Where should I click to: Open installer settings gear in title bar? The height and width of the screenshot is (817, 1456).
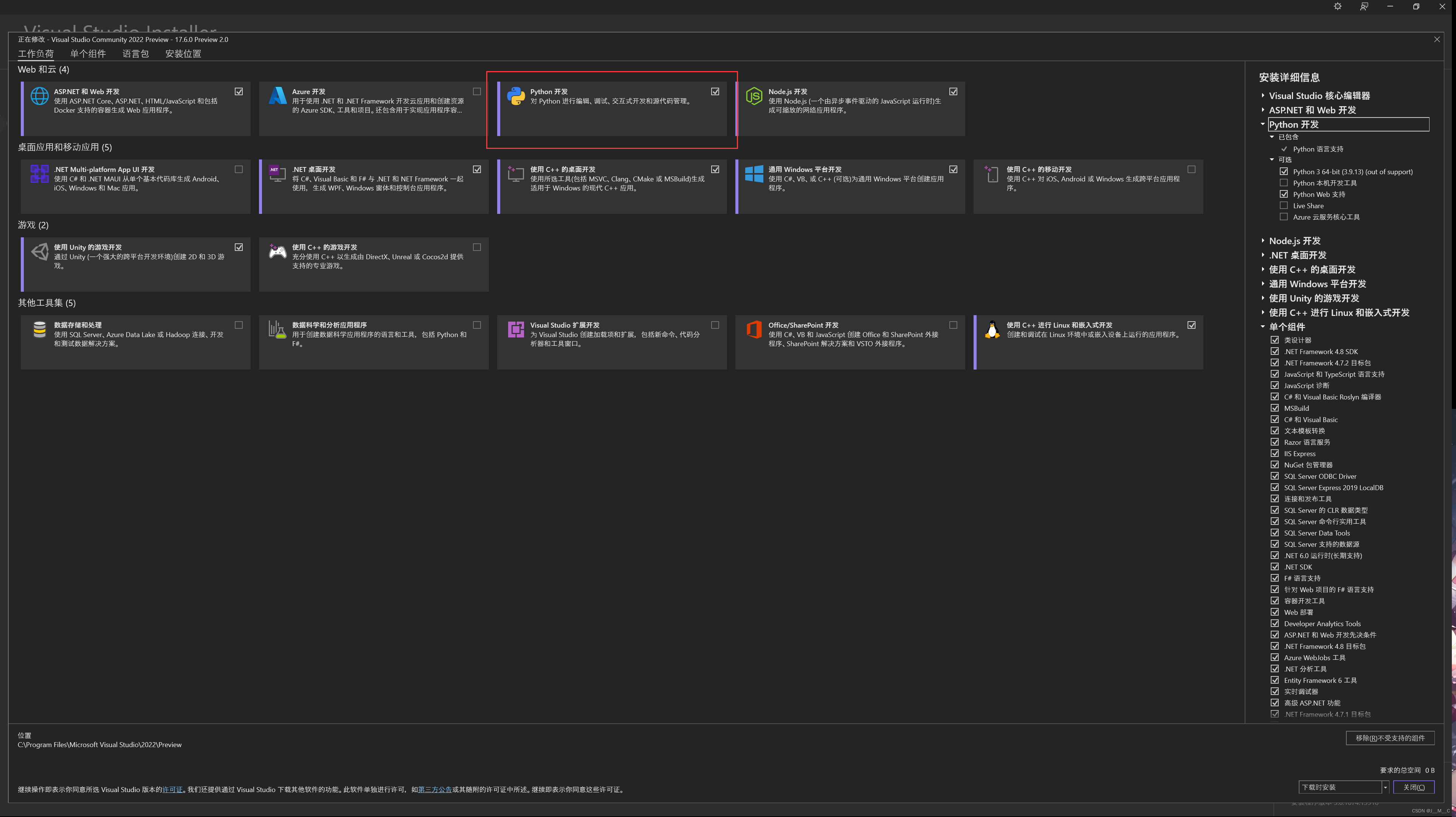(1337, 7)
